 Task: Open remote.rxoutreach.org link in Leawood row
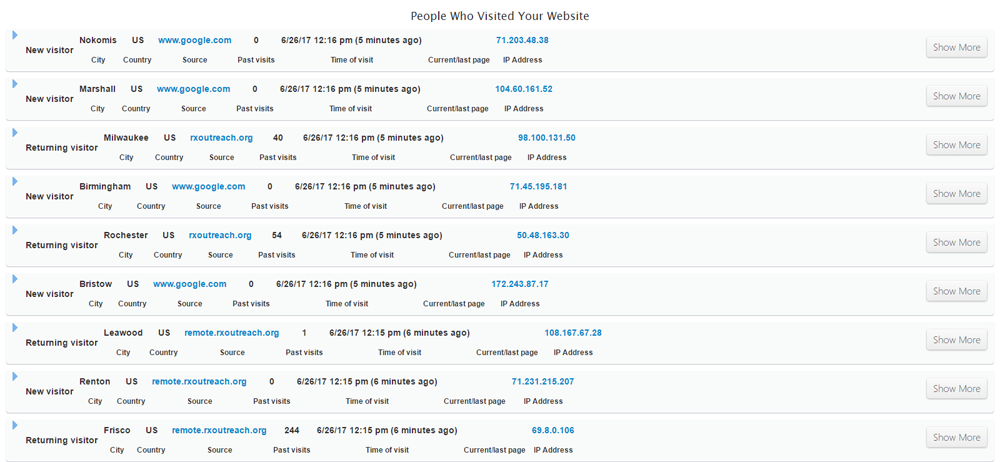tap(232, 333)
